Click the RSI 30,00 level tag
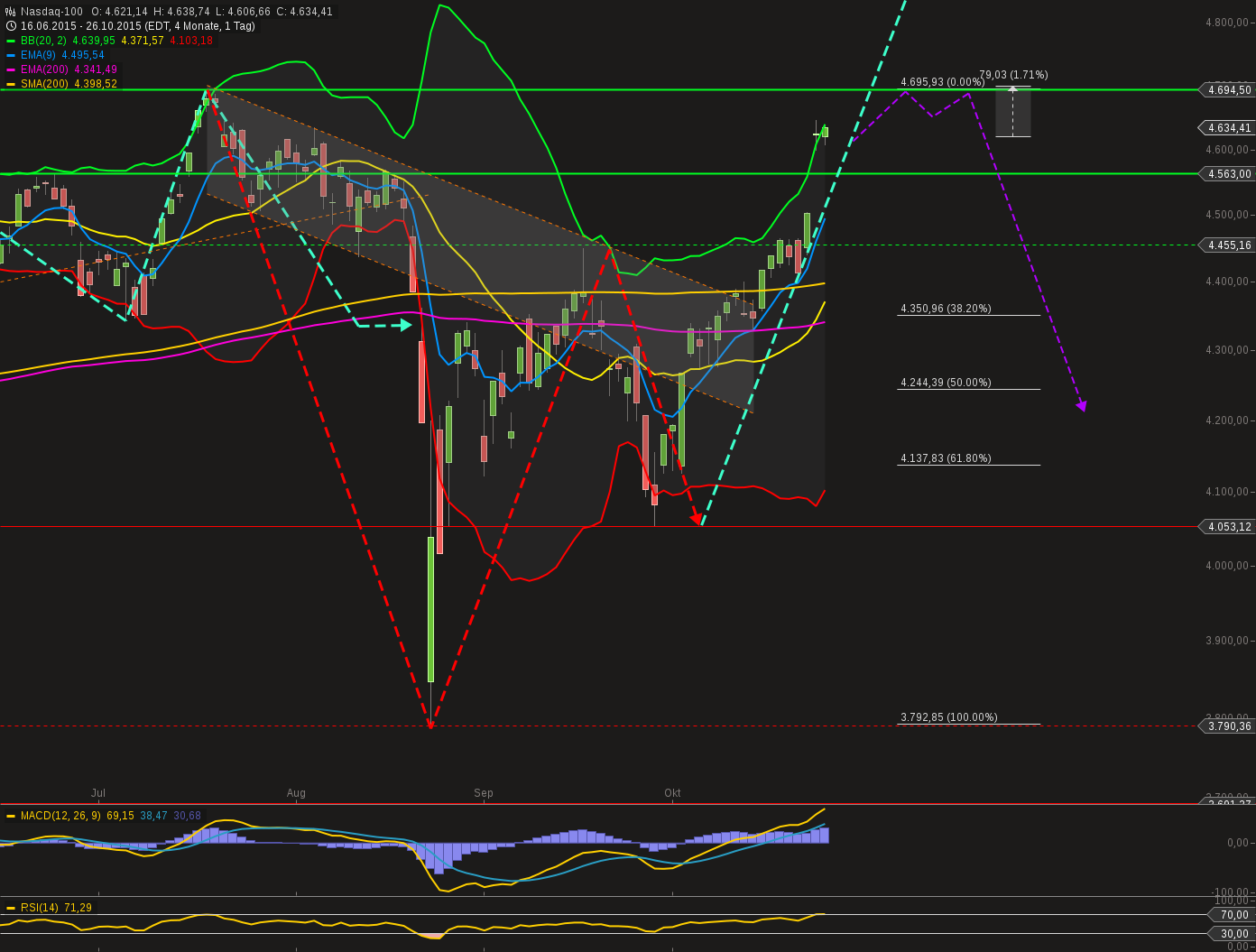The image size is (1256, 952). click(x=1233, y=933)
